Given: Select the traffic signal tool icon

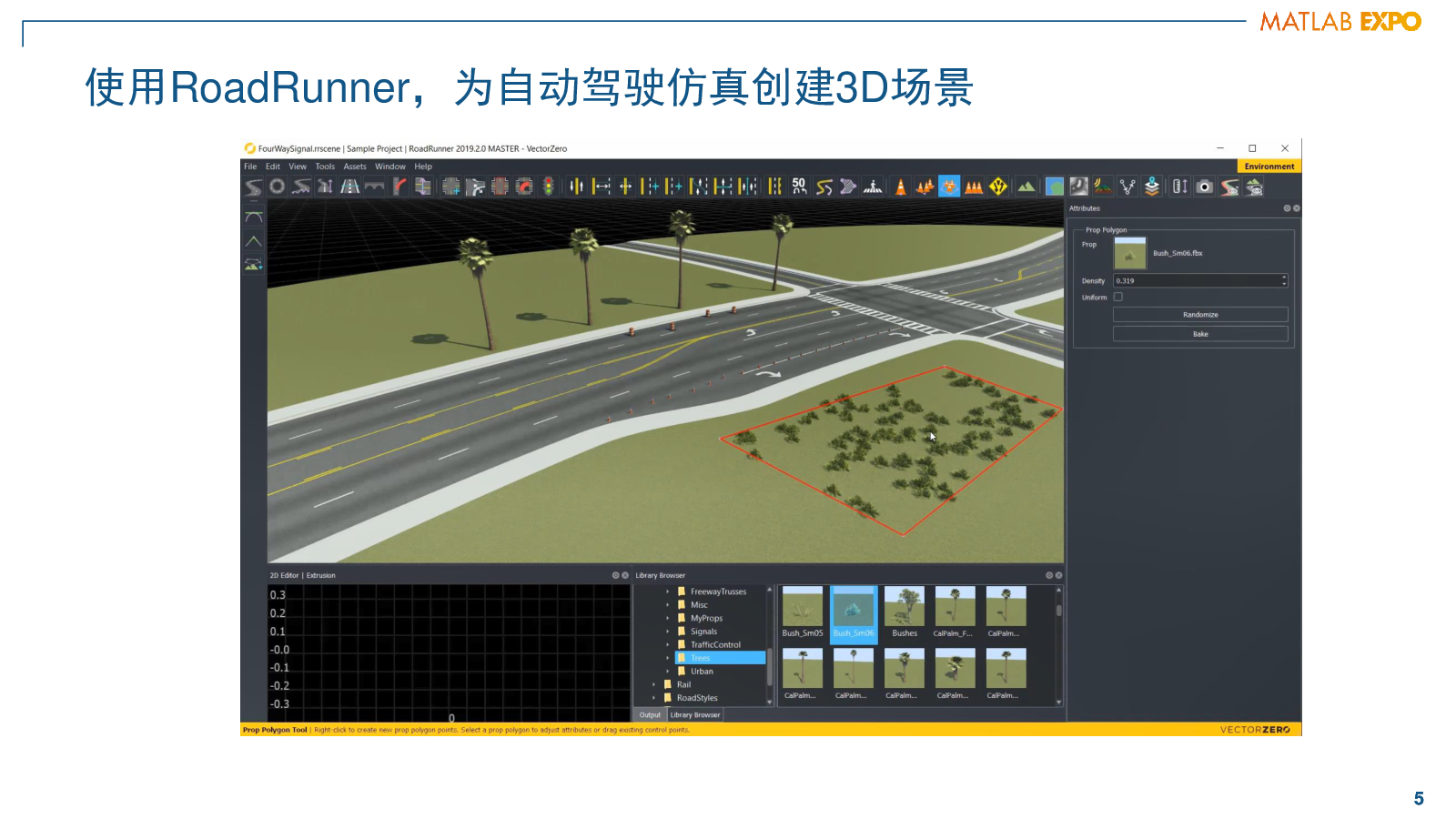Looking at the screenshot, I should click(549, 187).
